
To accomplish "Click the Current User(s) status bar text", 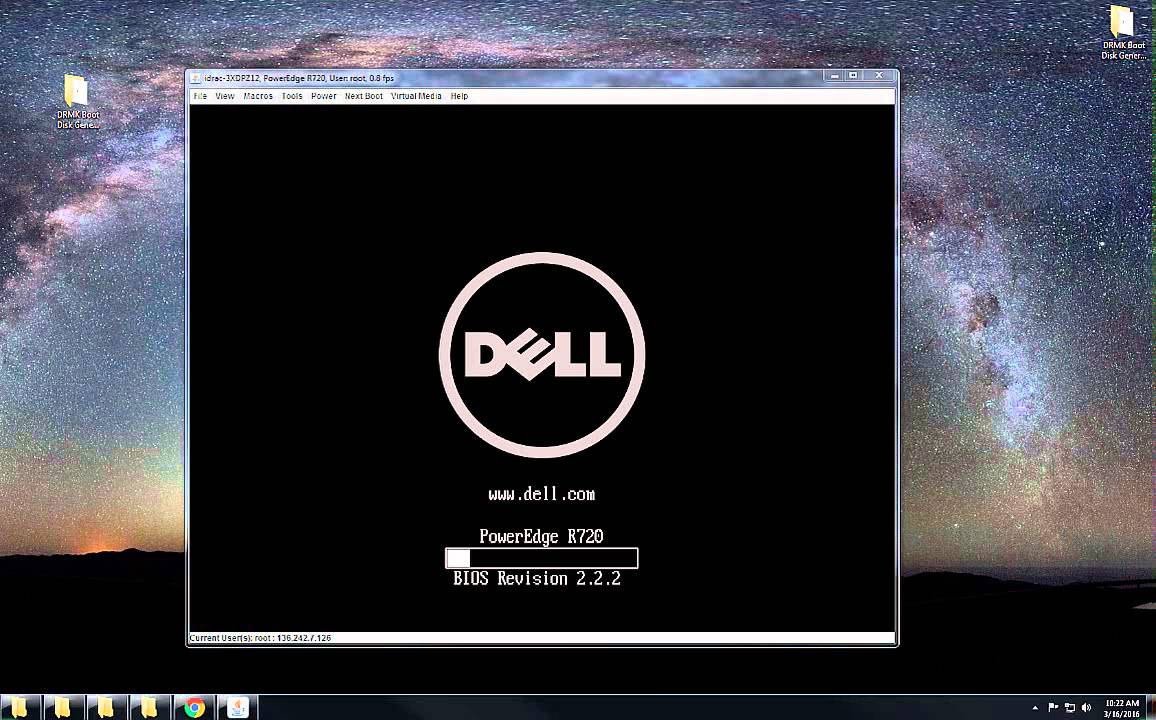I will (x=260, y=638).
